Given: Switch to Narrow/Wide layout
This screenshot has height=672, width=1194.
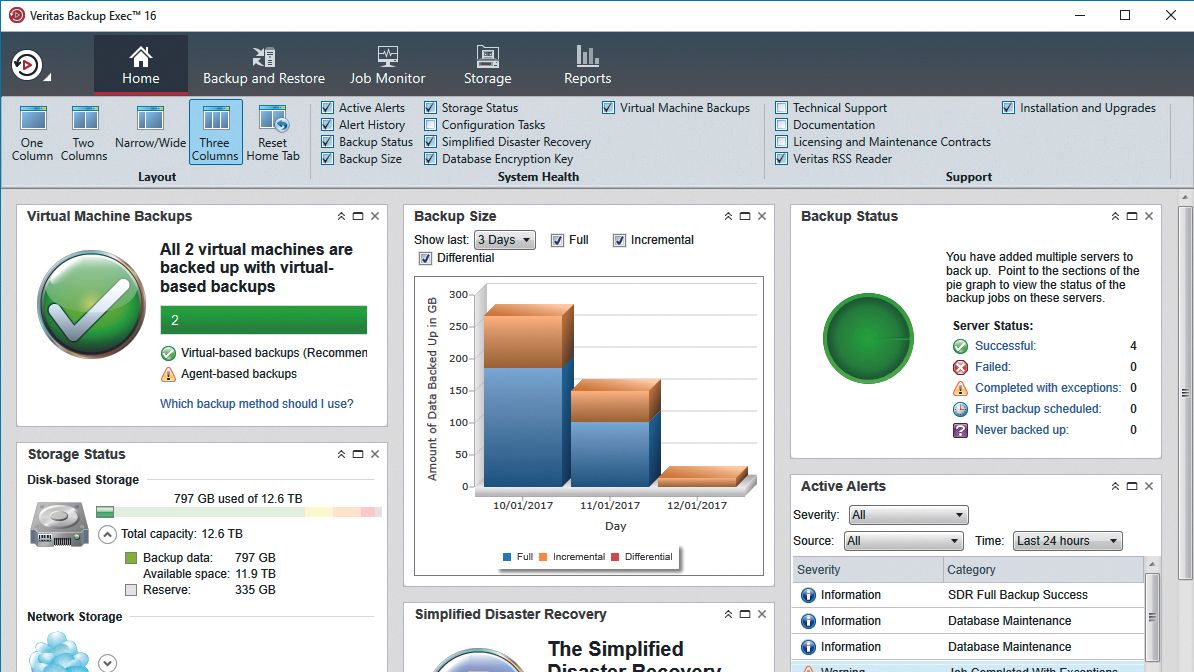Looking at the screenshot, I should click(150, 119).
